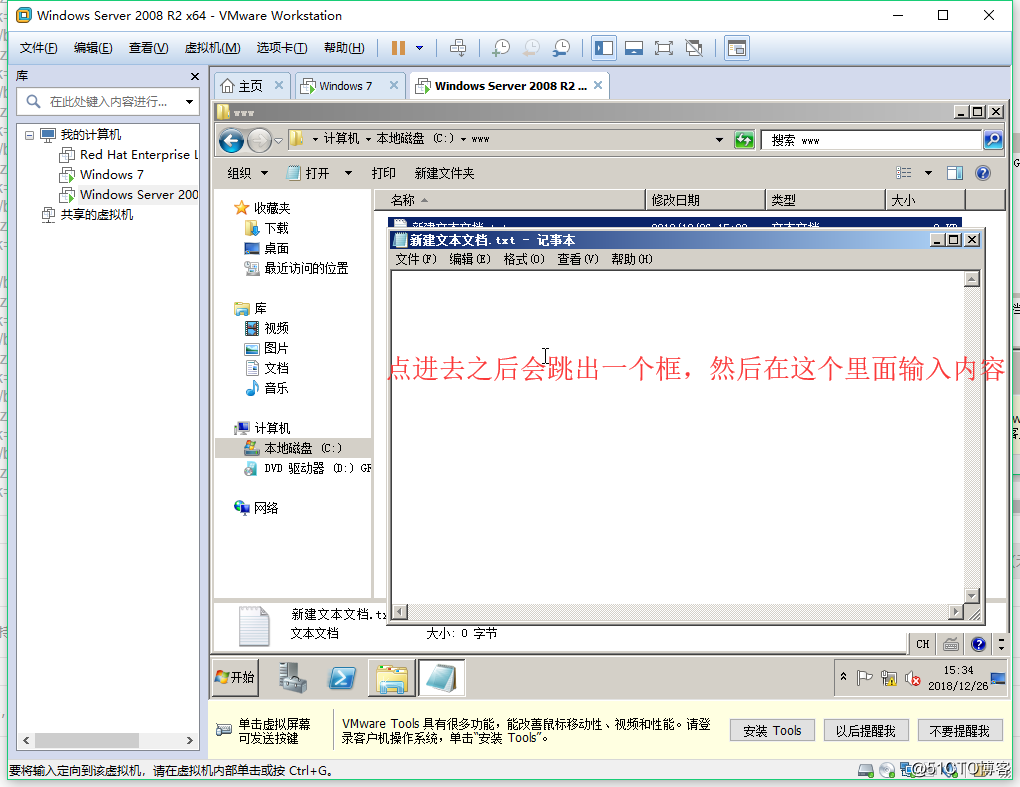Toggle the Explorer preview pane
Viewport: 1020px width, 787px height.
coord(955,173)
